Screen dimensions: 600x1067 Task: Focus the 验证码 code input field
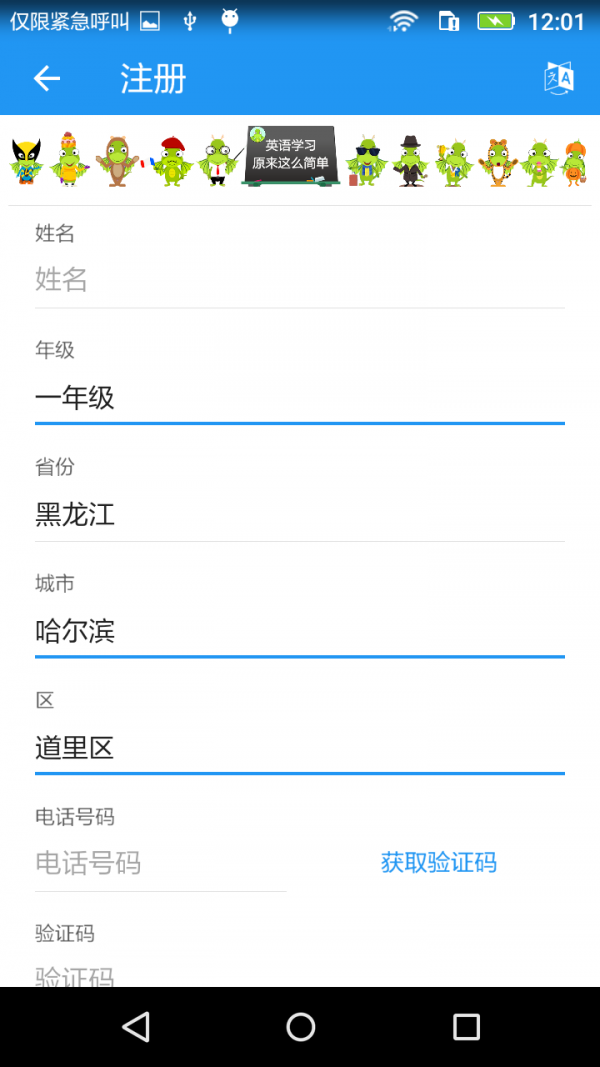pyautogui.click(x=300, y=975)
